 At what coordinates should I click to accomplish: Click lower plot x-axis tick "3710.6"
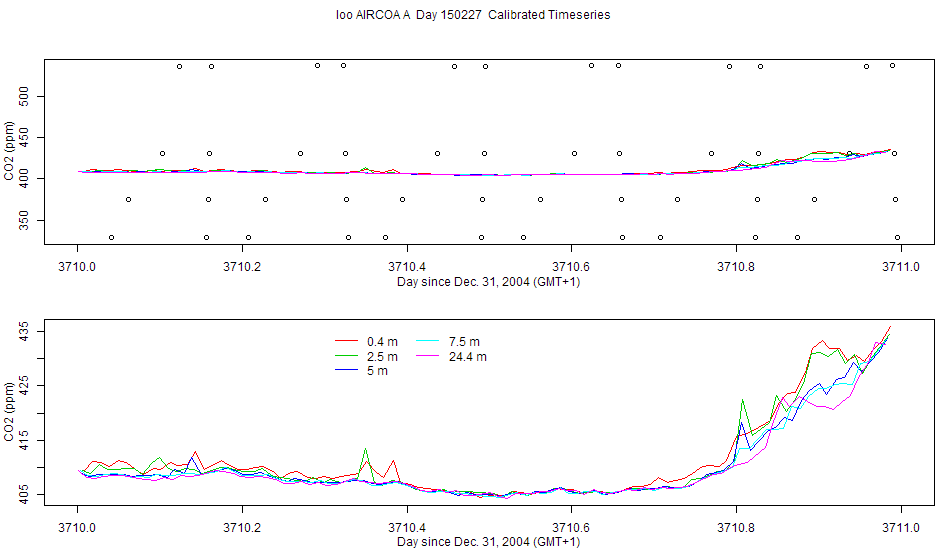[571, 527]
